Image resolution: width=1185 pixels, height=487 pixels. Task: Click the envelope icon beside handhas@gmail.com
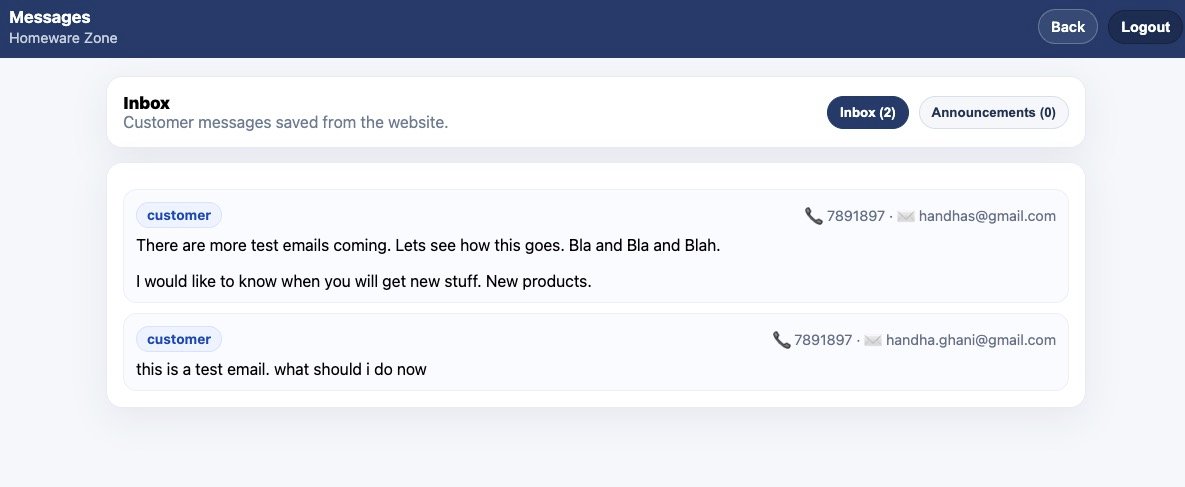[x=906, y=216]
